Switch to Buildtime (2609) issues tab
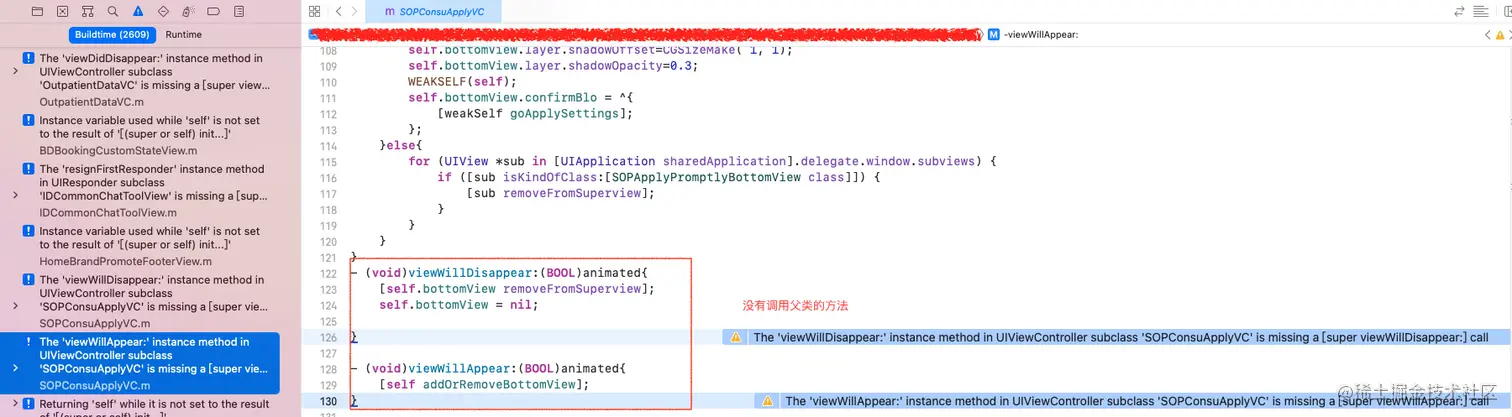 pos(110,35)
